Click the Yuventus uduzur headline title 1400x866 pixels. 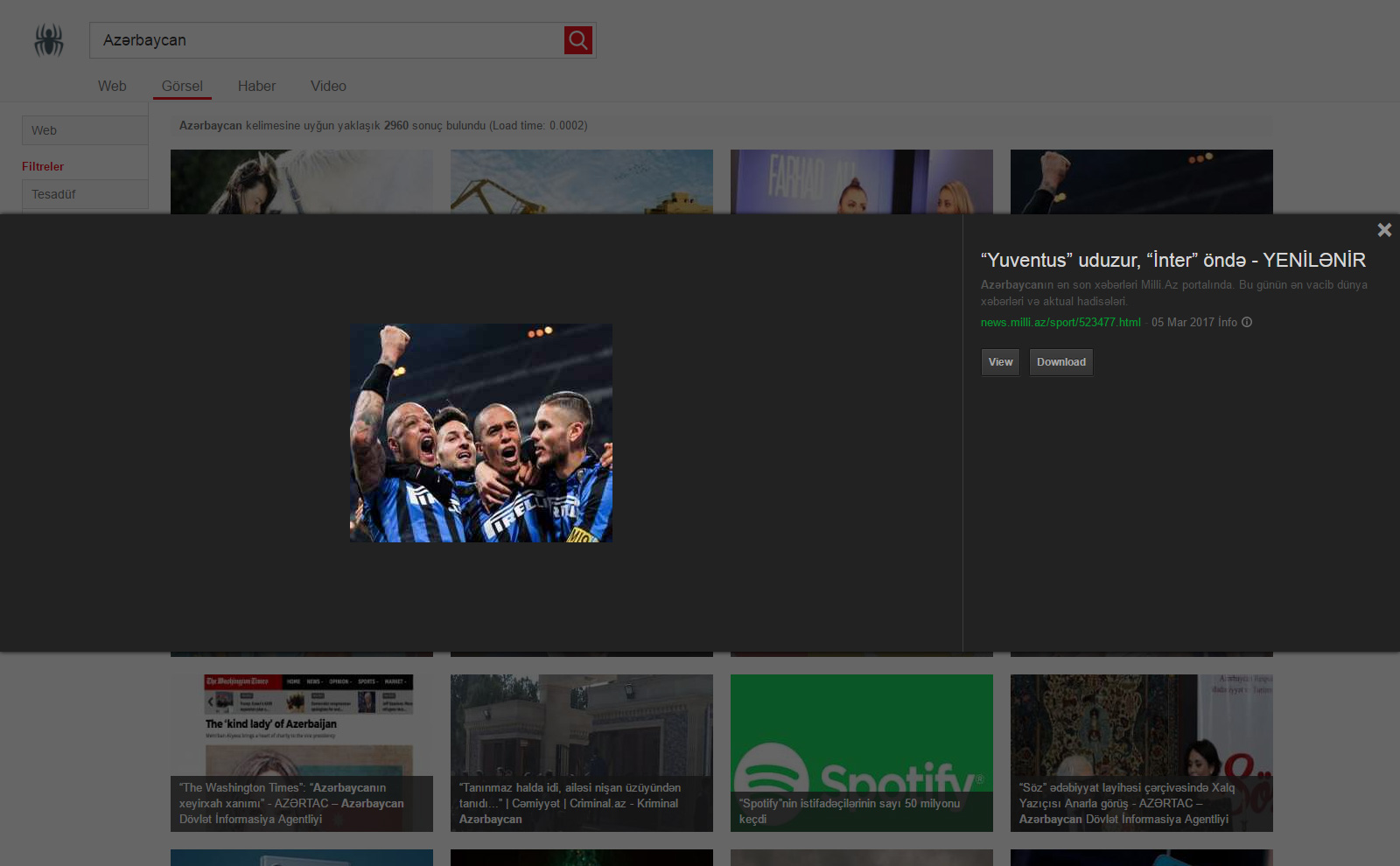(x=1172, y=260)
